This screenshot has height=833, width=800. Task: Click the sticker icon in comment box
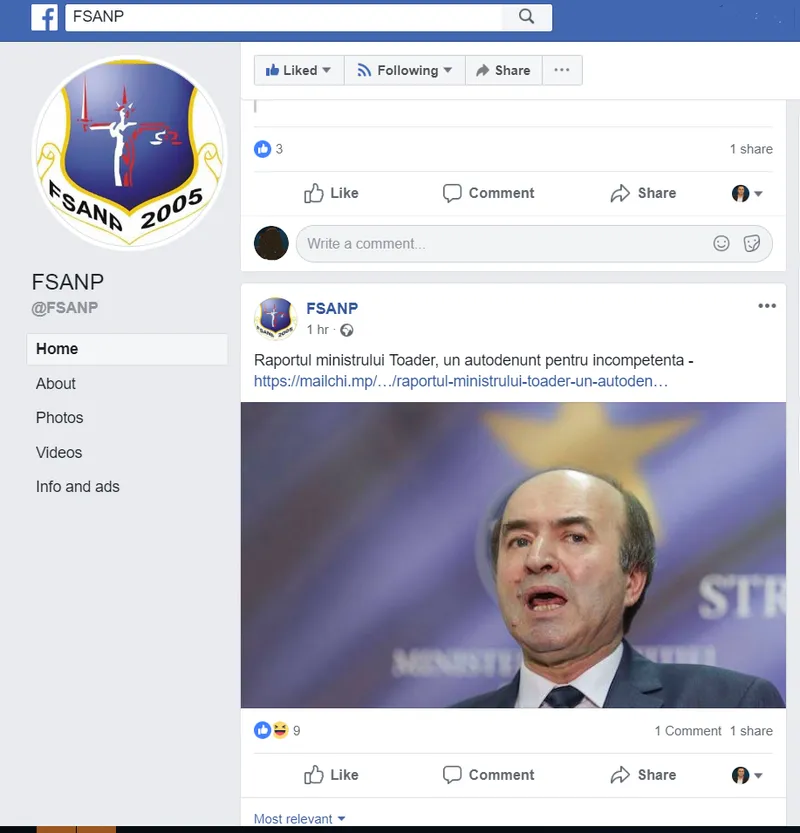click(752, 244)
